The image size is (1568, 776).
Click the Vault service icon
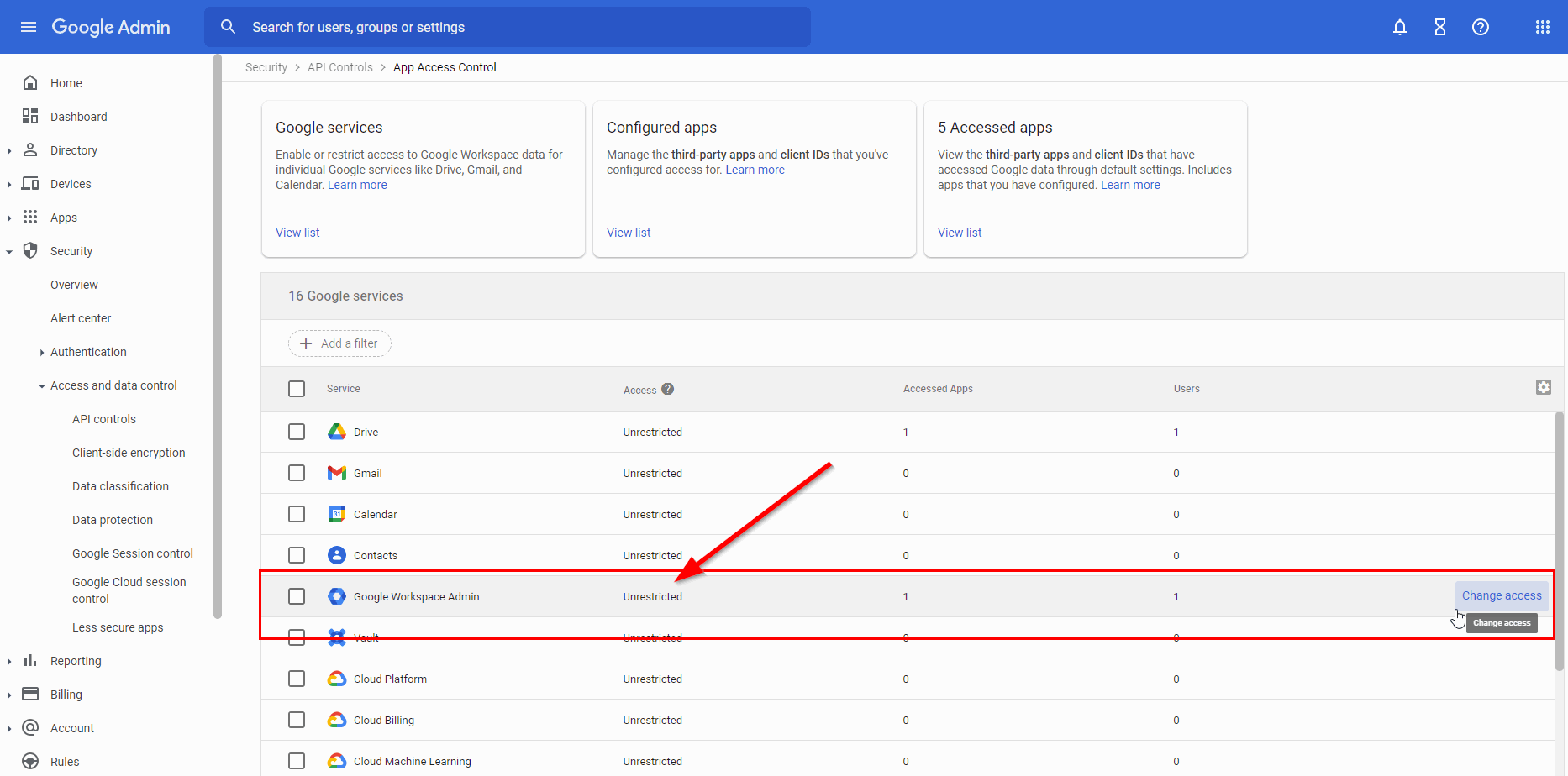click(x=336, y=637)
